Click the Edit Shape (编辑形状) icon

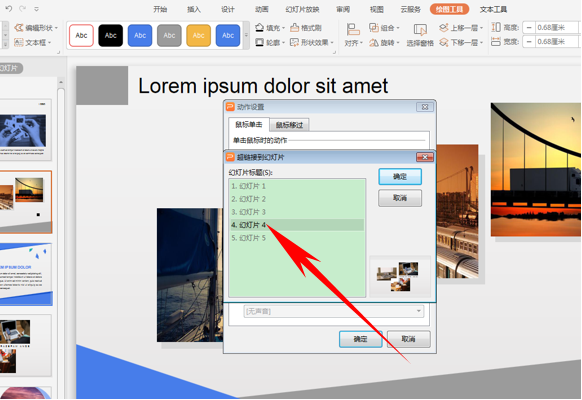19,27
